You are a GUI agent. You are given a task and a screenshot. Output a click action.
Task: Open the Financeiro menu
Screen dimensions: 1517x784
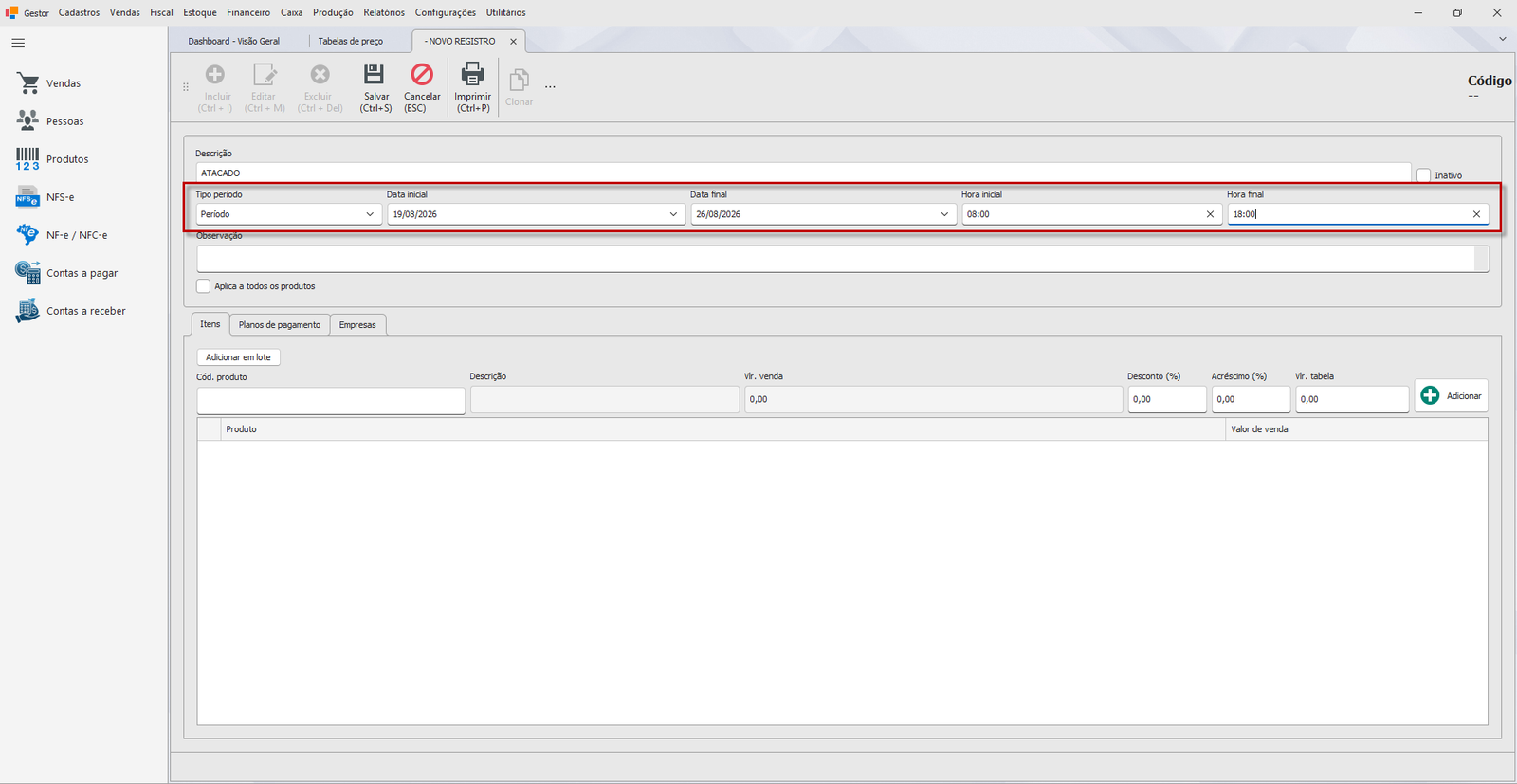(x=248, y=12)
